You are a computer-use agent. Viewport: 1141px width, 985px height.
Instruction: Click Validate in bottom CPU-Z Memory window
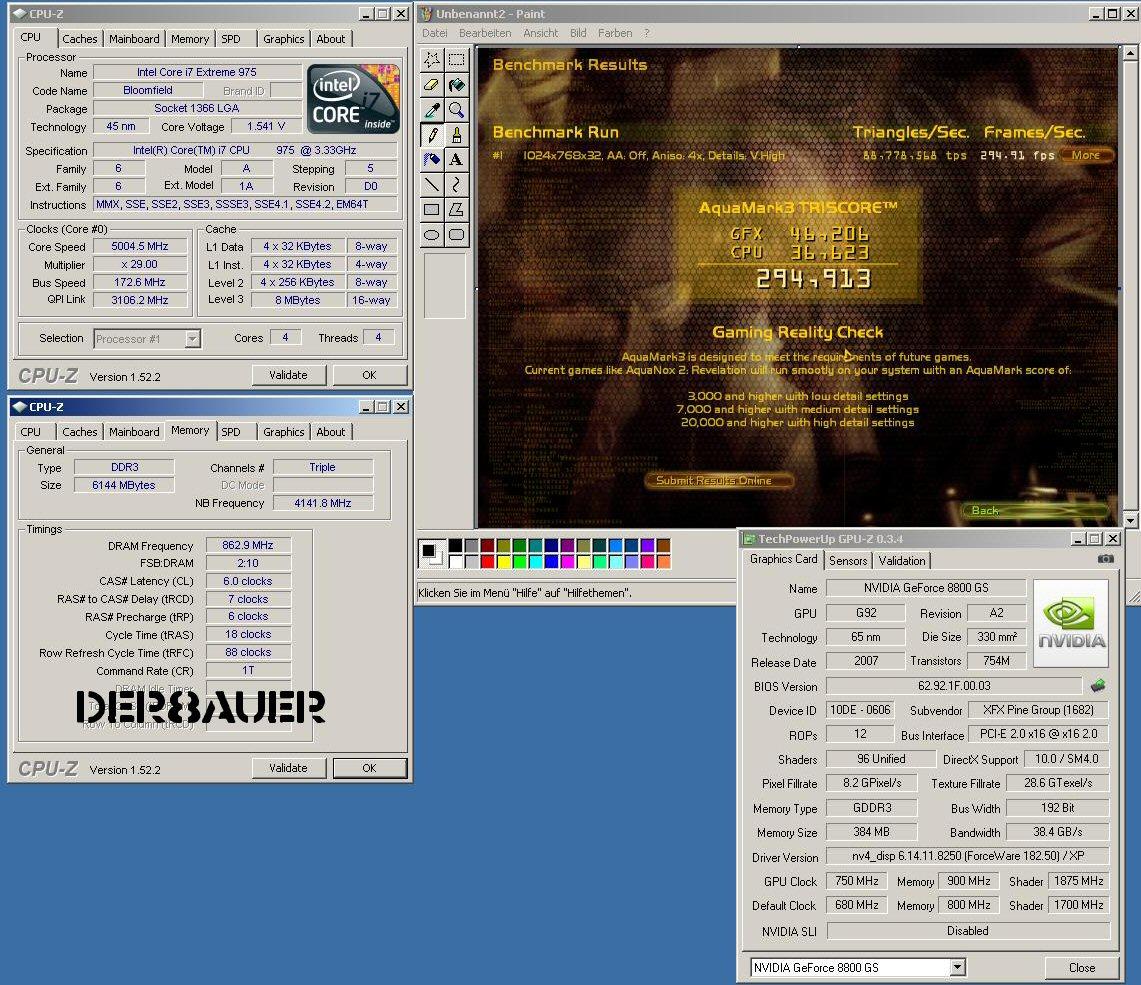tap(288, 768)
